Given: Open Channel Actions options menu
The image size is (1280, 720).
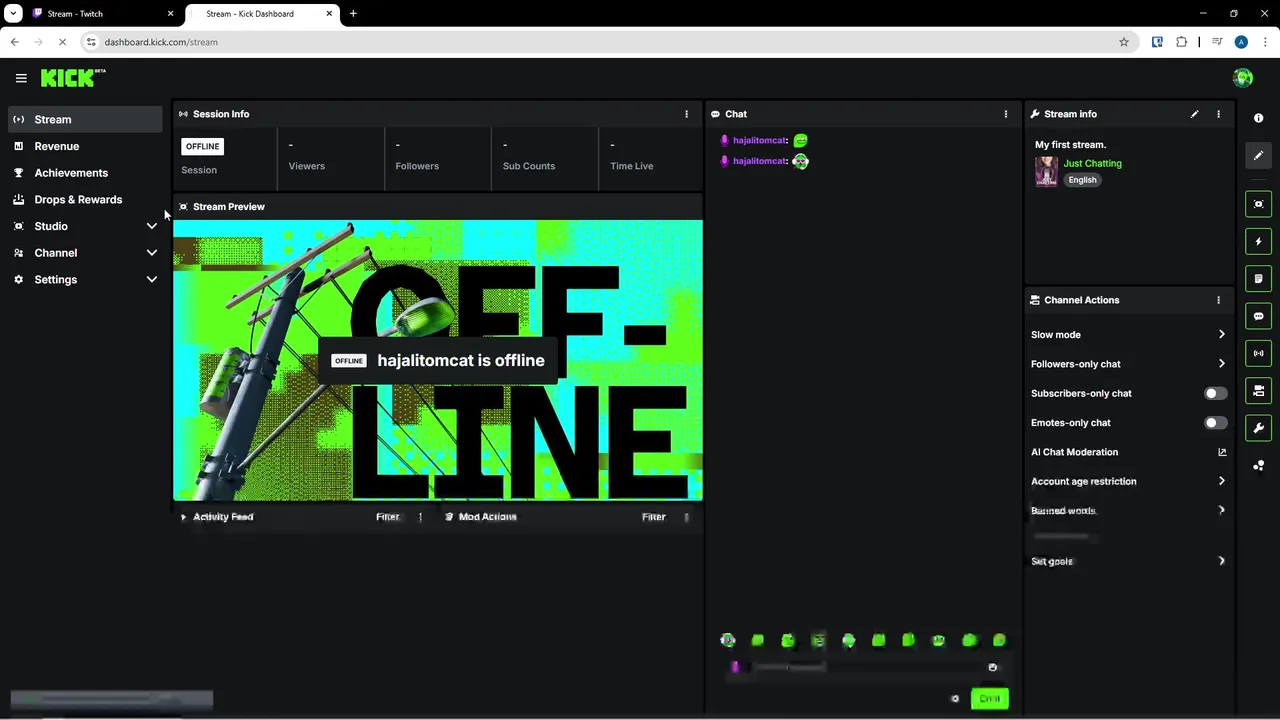Looking at the screenshot, I should (1218, 300).
